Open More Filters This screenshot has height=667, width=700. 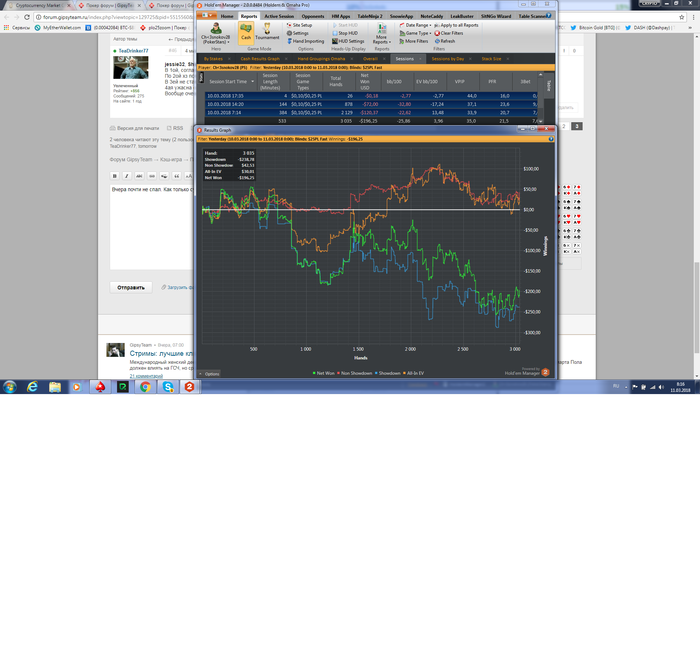(x=413, y=41)
